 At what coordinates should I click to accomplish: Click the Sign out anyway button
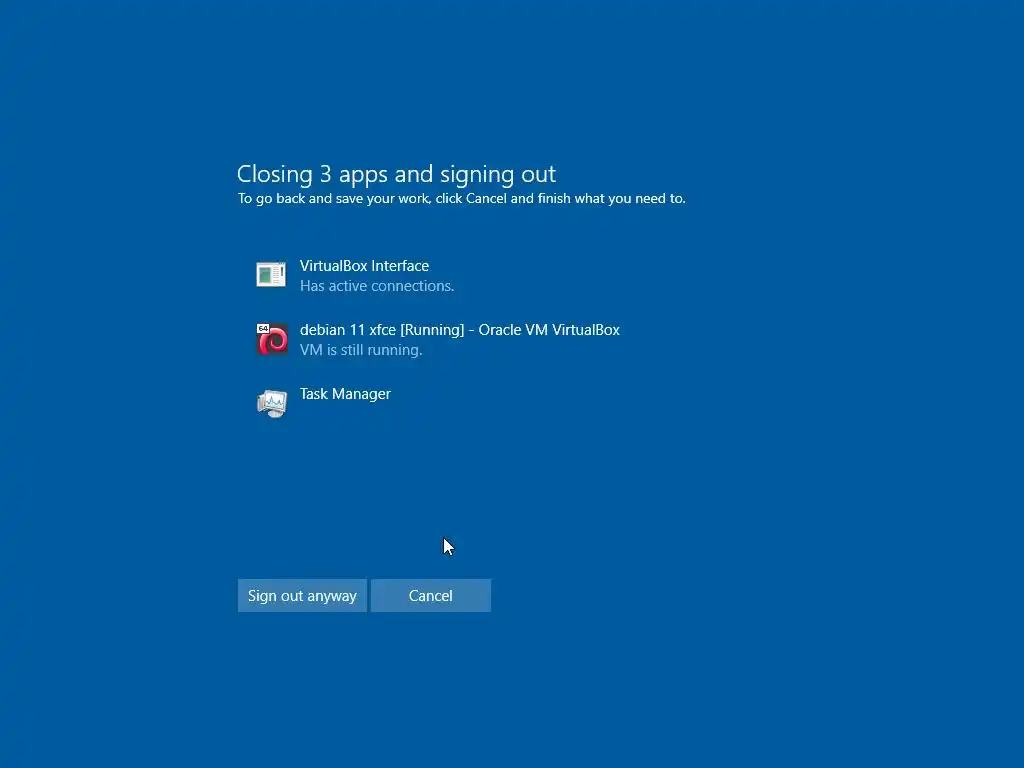point(302,596)
